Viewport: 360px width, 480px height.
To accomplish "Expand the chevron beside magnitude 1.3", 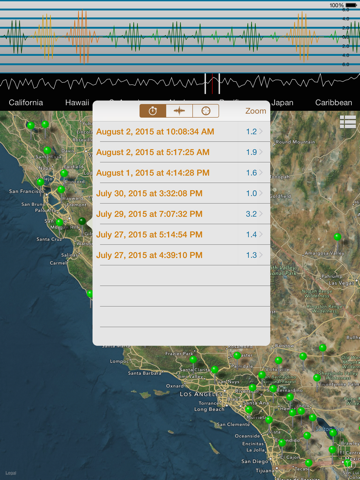I will [261, 255].
